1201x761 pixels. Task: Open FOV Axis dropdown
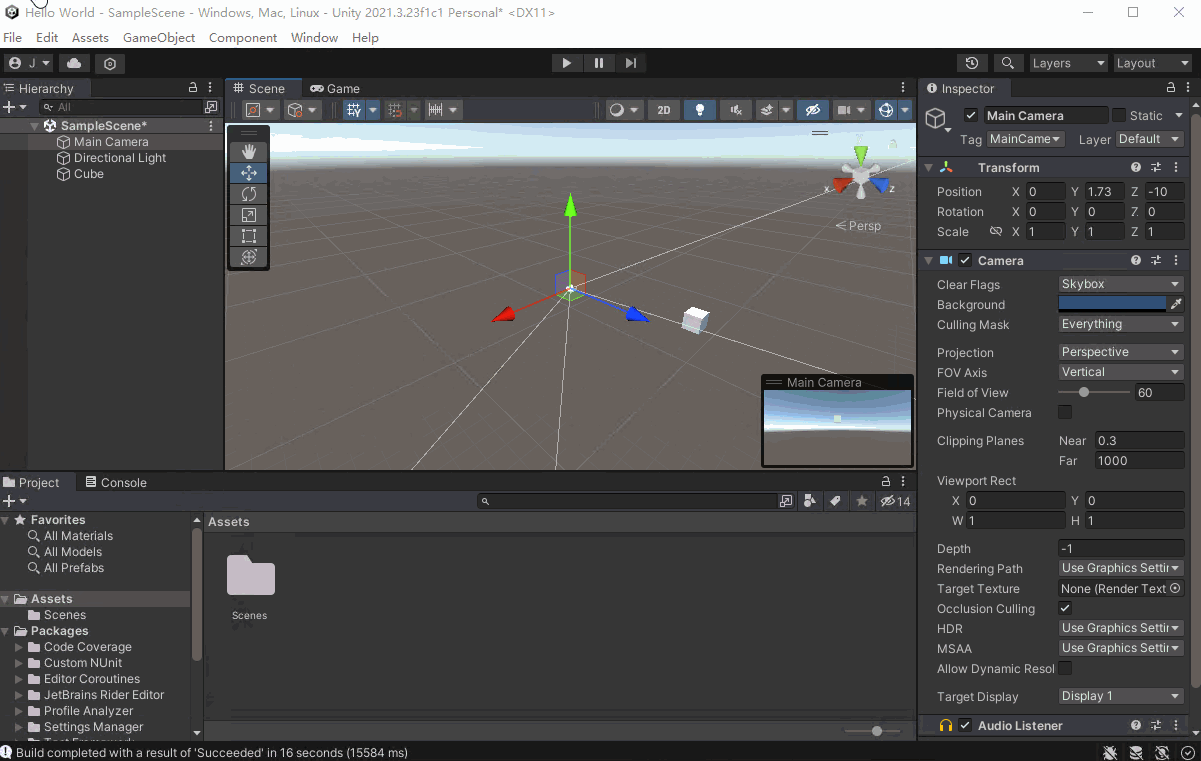(x=1121, y=372)
